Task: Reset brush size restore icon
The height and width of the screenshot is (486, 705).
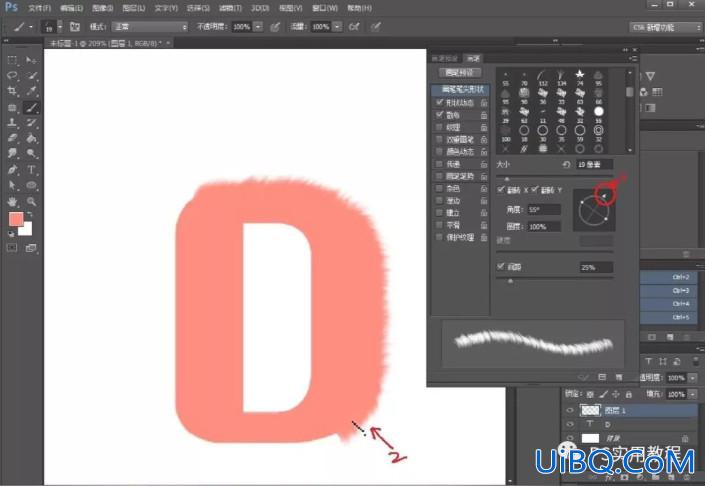Action: (x=566, y=165)
